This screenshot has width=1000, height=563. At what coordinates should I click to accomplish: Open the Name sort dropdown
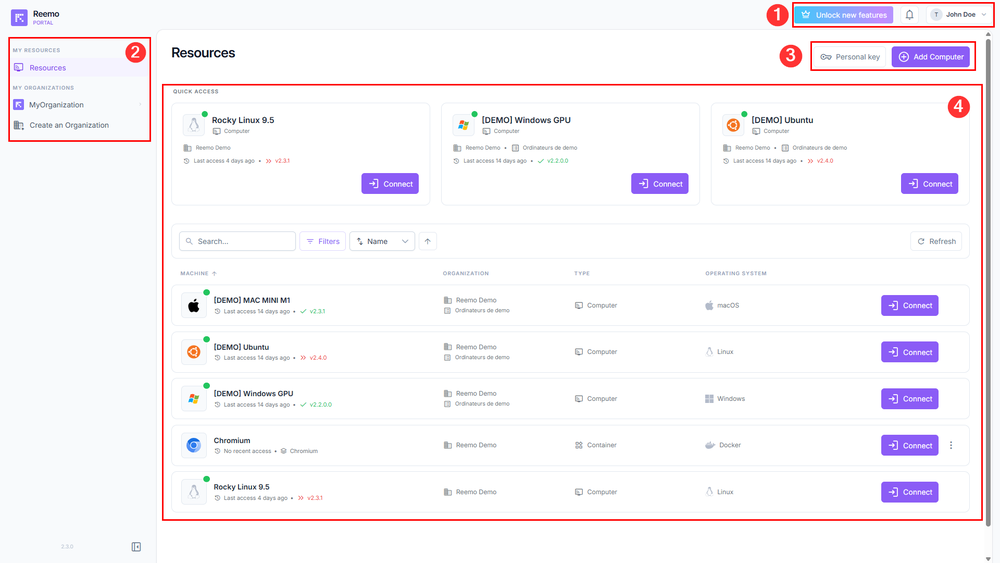382,241
